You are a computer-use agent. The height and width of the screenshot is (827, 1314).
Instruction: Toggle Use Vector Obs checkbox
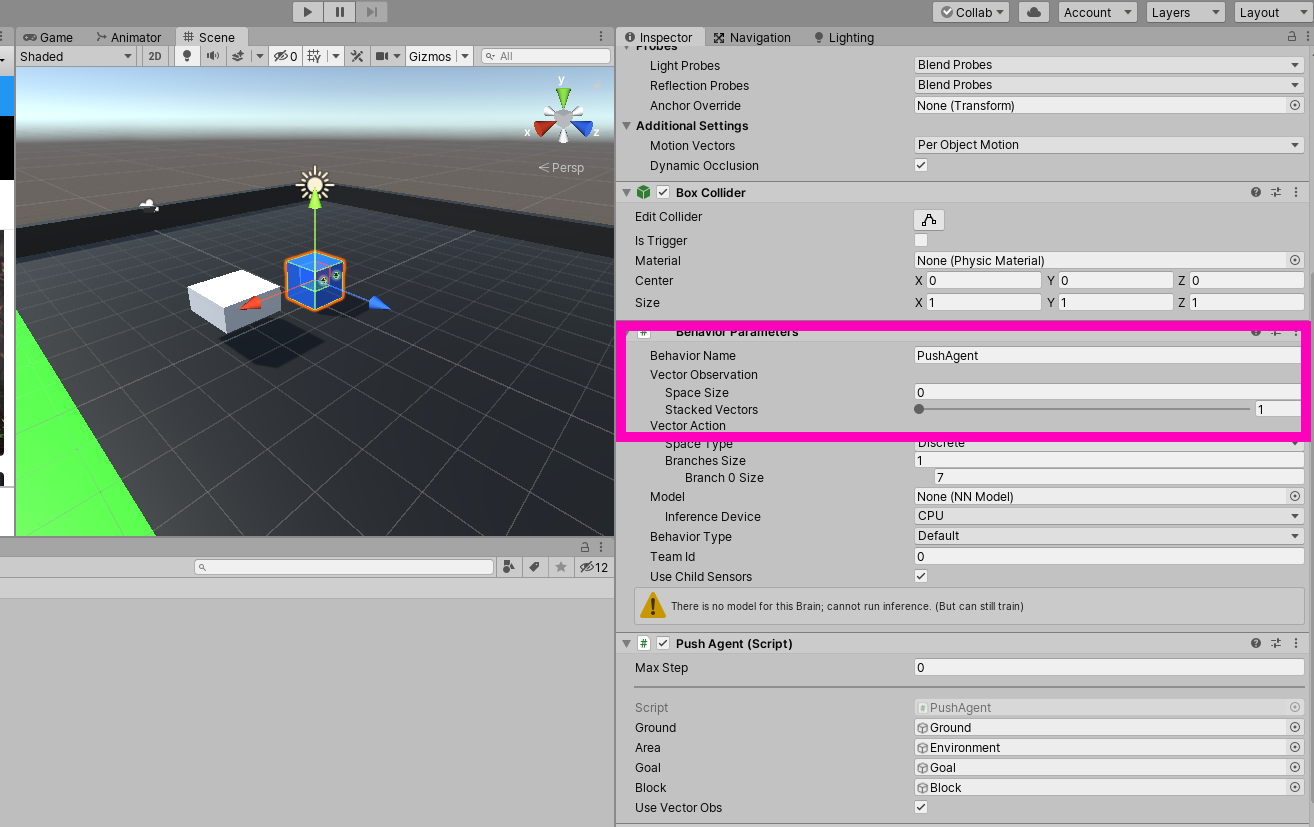point(921,807)
